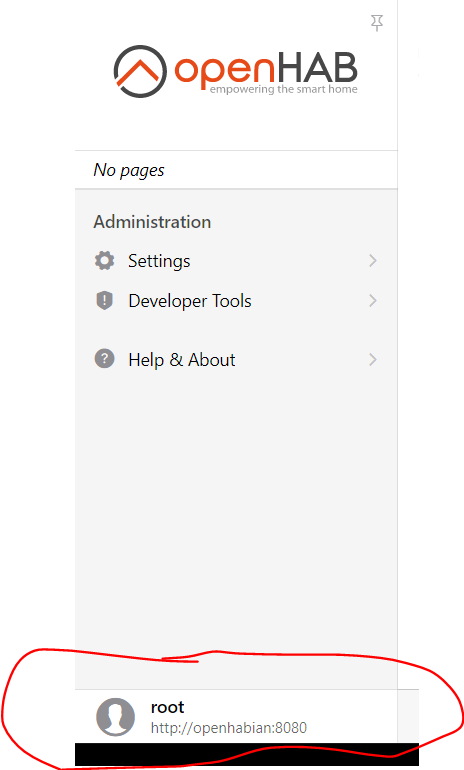Click the openHAB house circle logo
The image size is (464, 770).
(140, 71)
